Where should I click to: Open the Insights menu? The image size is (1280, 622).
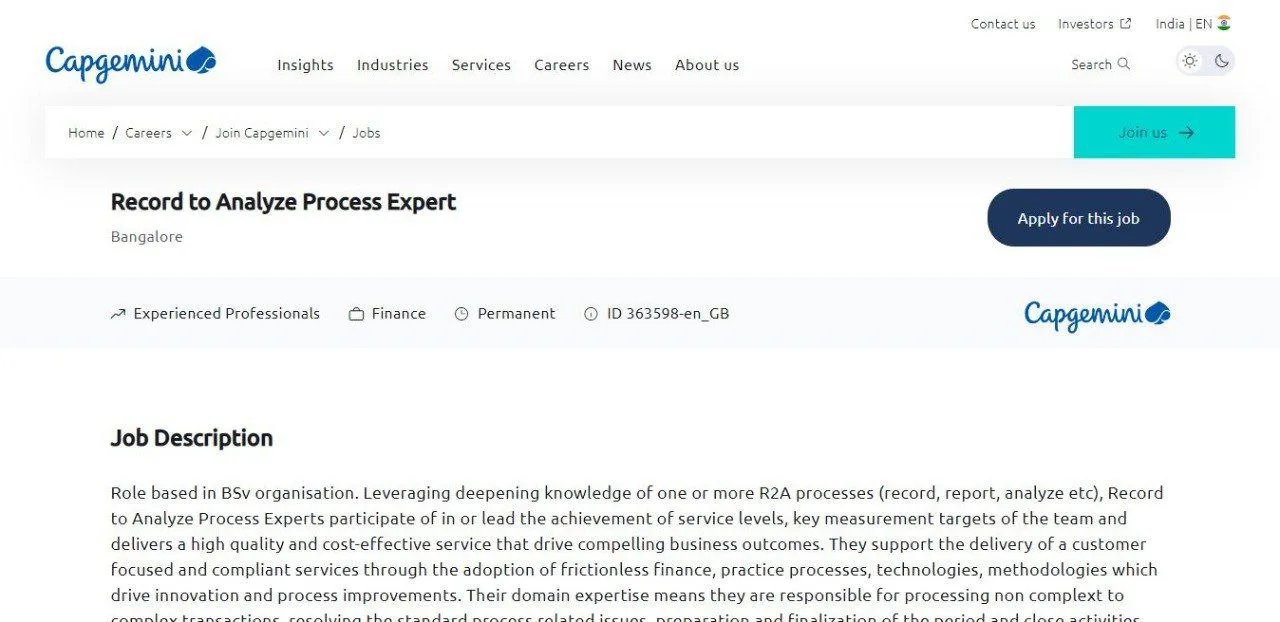(305, 65)
